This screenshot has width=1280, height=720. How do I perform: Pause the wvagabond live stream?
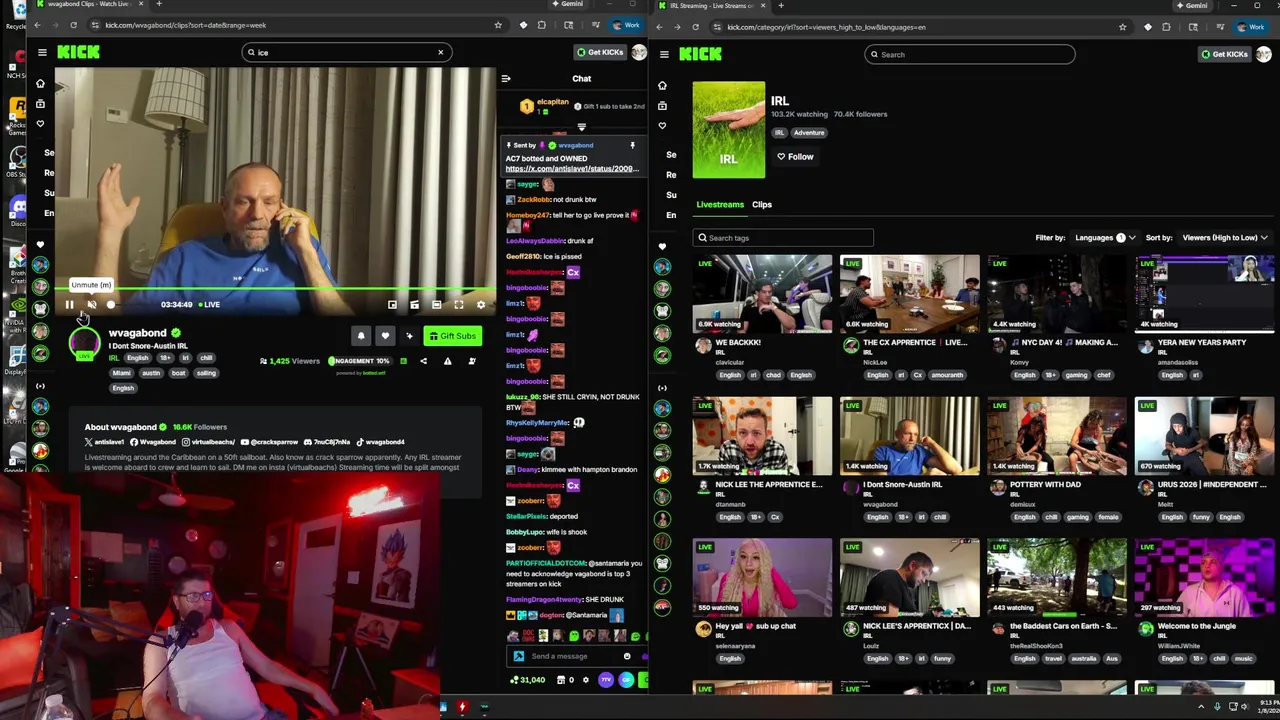(69, 305)
